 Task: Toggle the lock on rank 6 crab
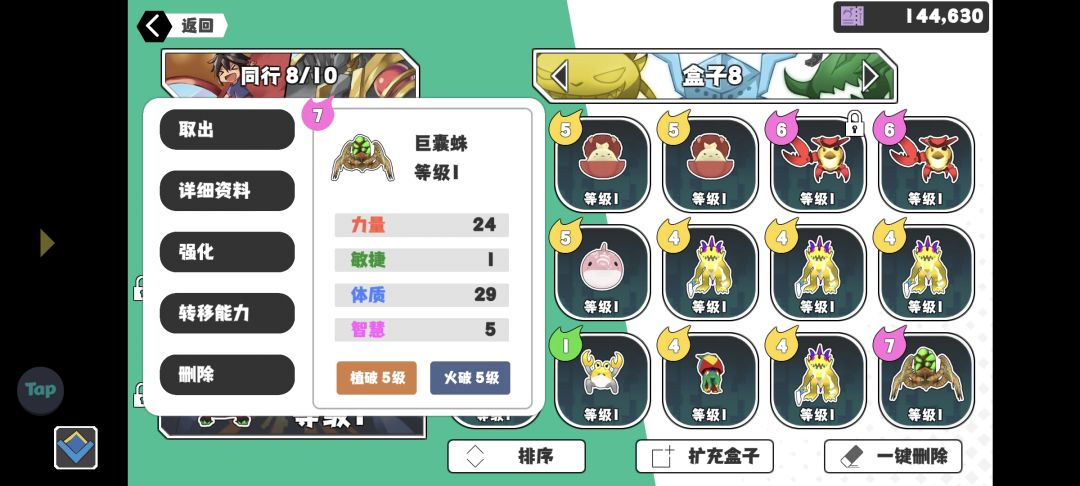(x=854, y=125)
